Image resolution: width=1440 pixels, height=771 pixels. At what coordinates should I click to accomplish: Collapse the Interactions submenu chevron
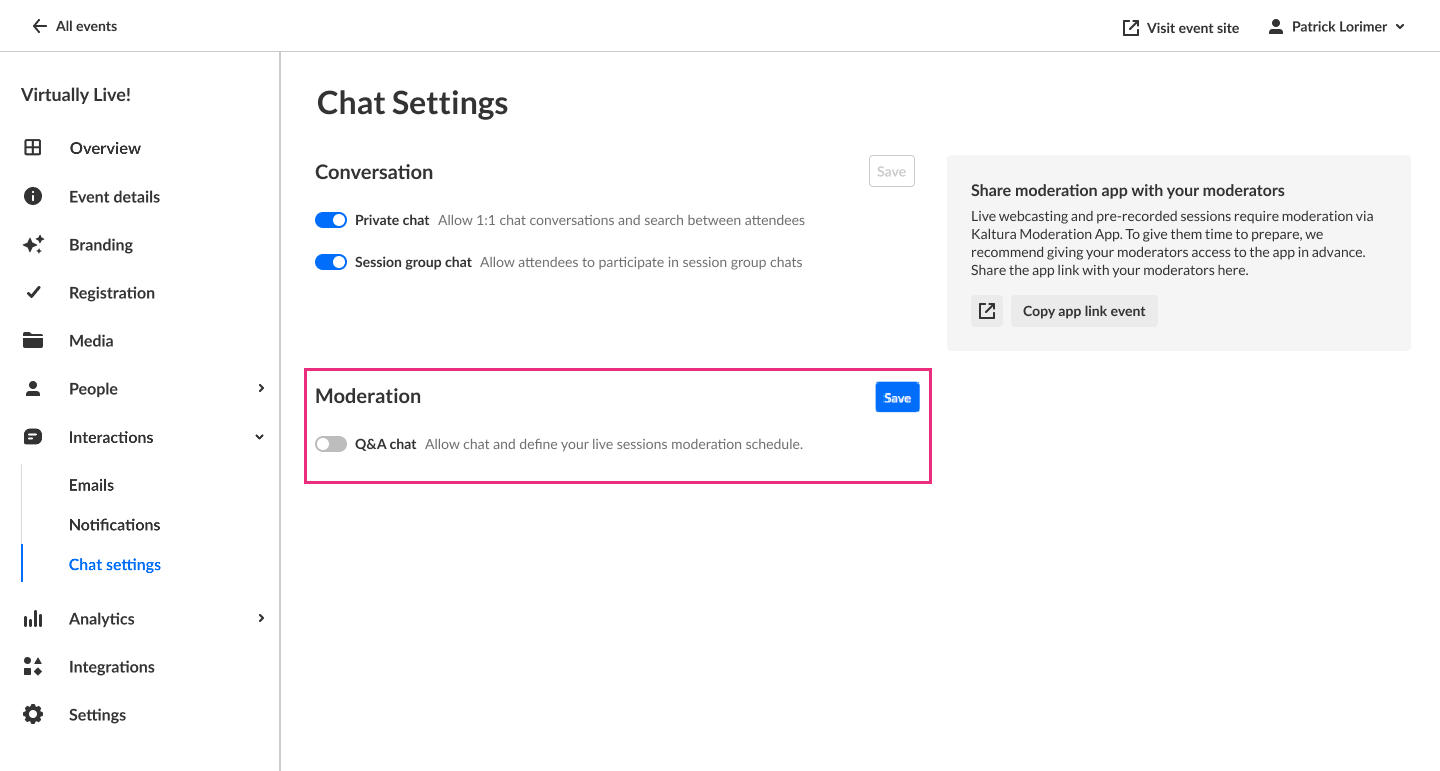[261, 437]
